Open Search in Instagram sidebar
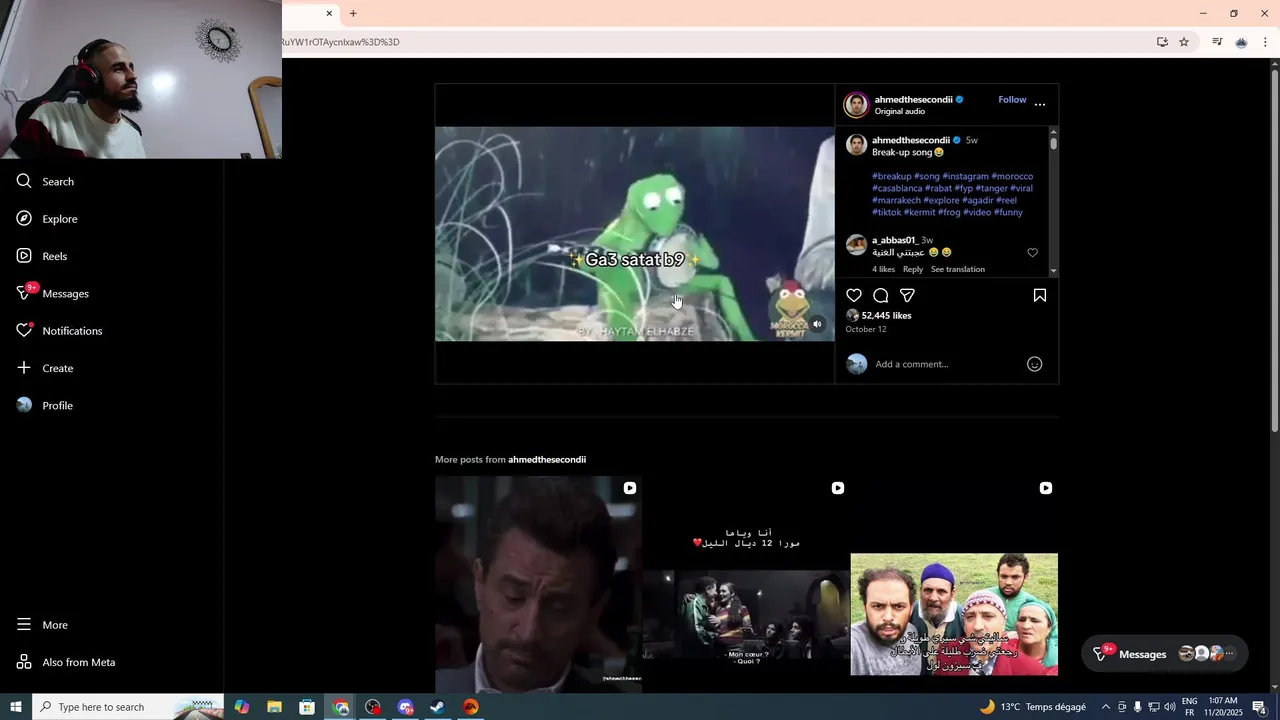 (x=45, y=181)
